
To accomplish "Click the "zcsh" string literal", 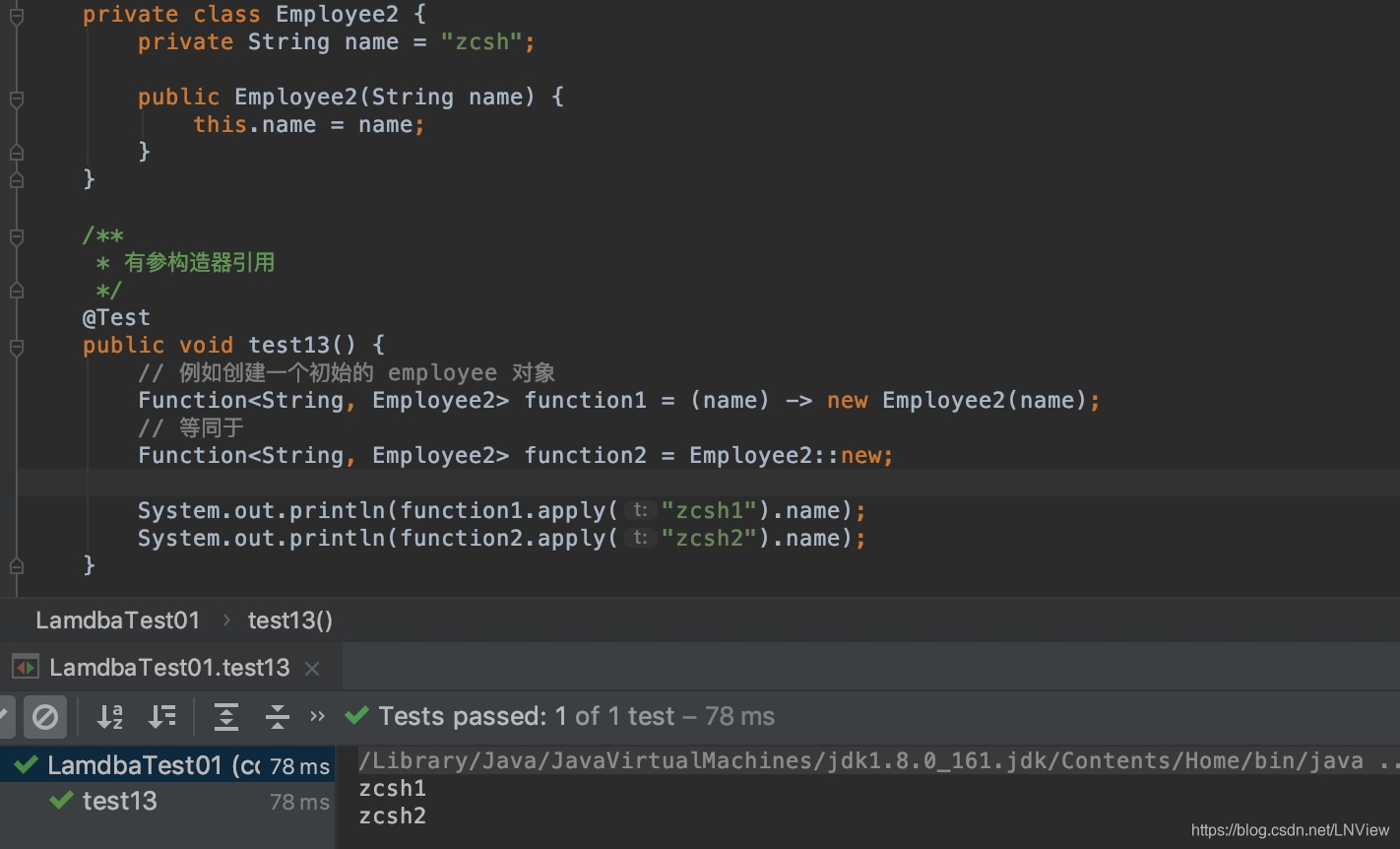I will tap(481, 41).
